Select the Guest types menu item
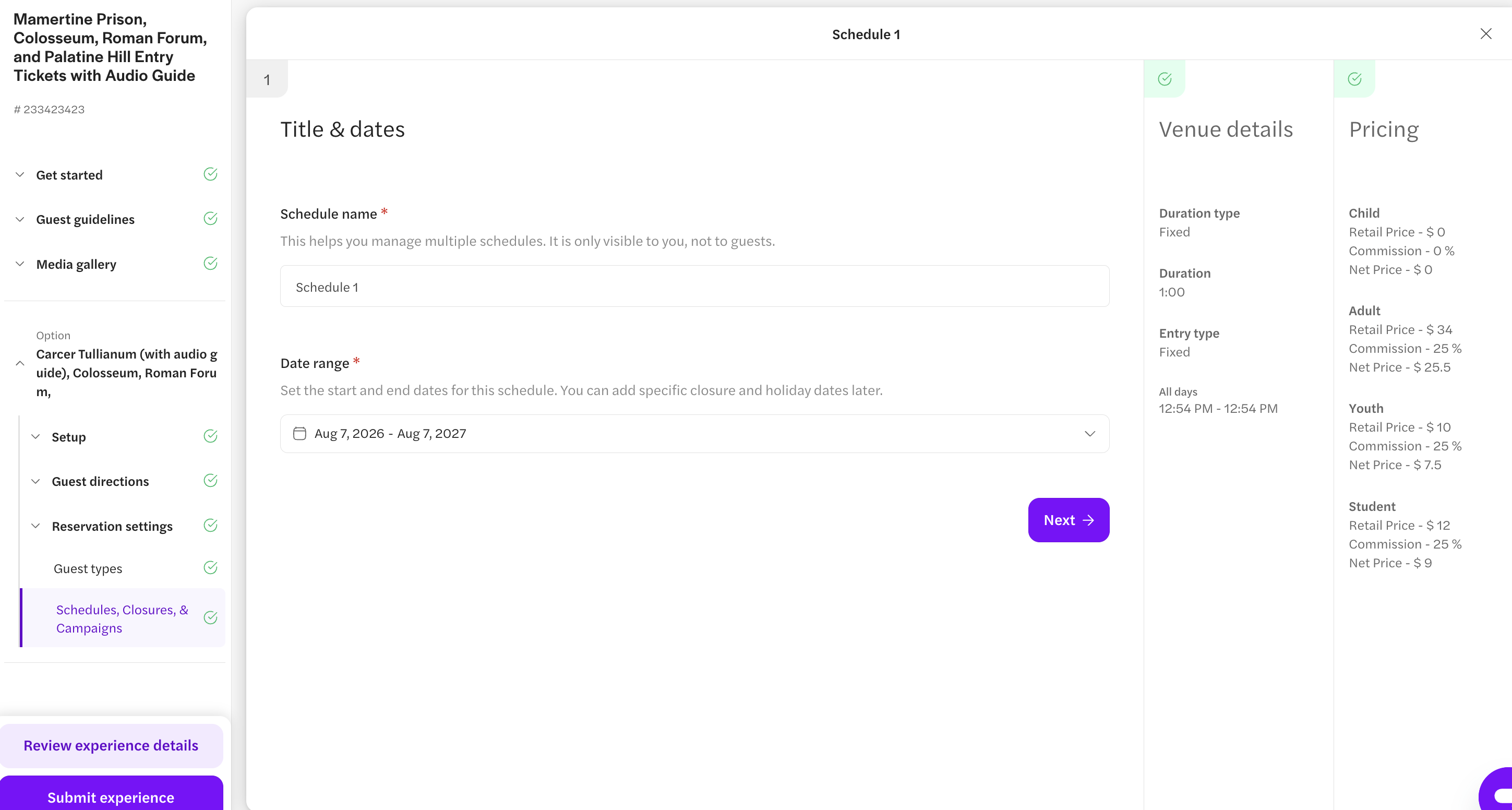This screenshot has height=810, width=1512. click(88, 569)
